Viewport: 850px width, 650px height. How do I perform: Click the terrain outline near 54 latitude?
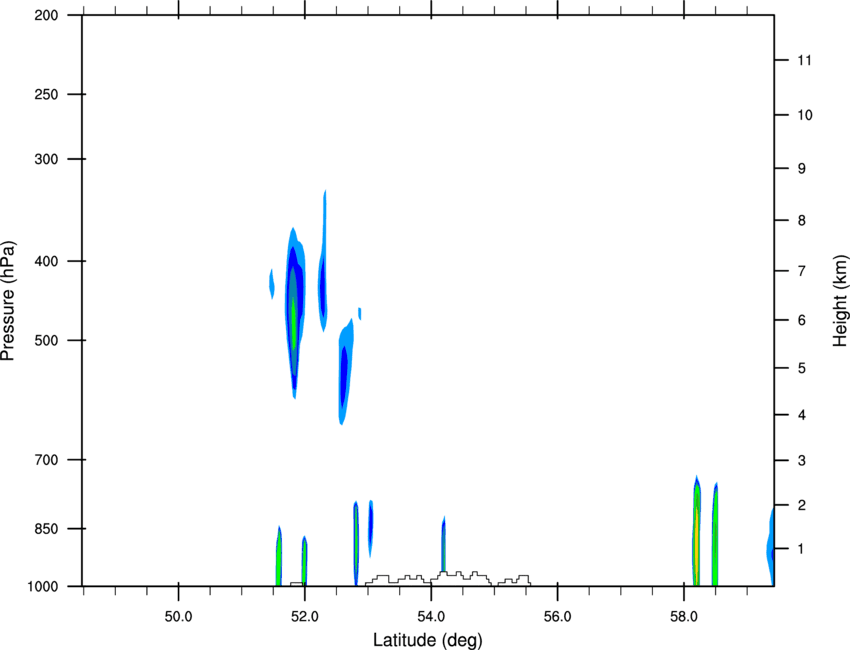pyautogui.click(x=448, y=578)
